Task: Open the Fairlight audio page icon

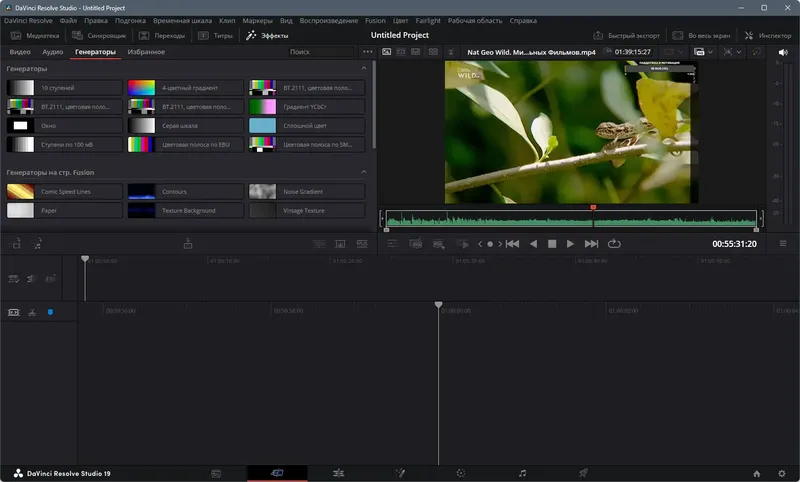Action: click(x=522, y=472)
